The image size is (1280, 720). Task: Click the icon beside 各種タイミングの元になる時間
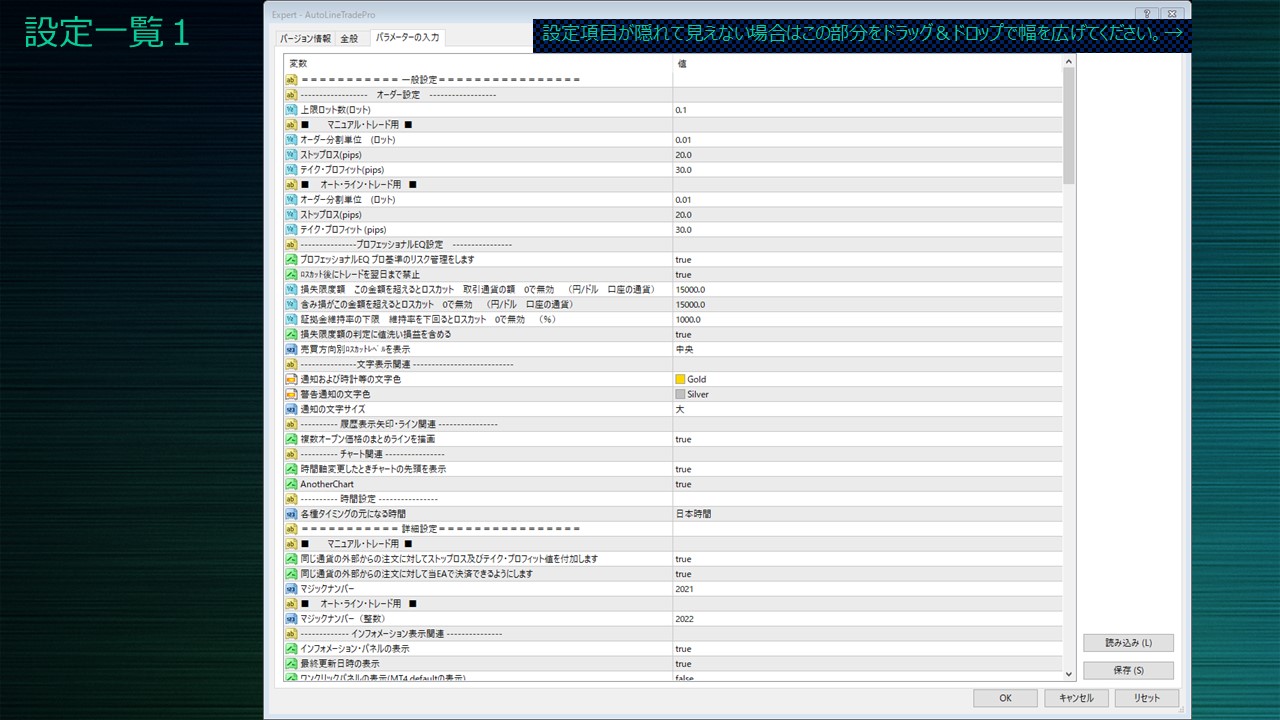(292, 514)
